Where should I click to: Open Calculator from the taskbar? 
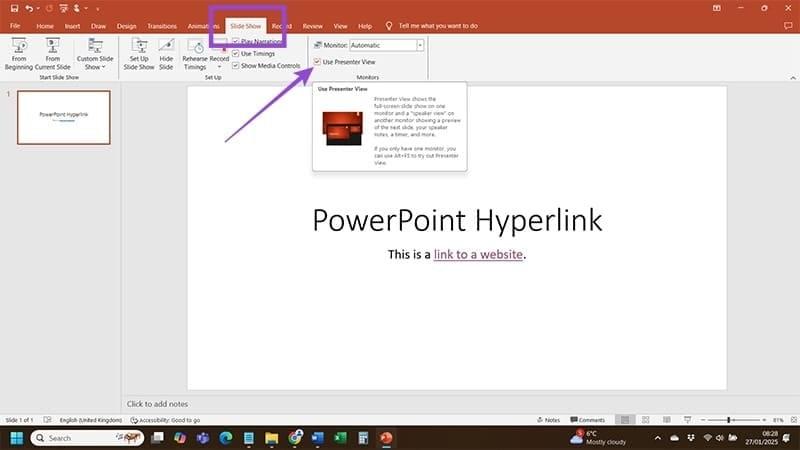[363, 438]
